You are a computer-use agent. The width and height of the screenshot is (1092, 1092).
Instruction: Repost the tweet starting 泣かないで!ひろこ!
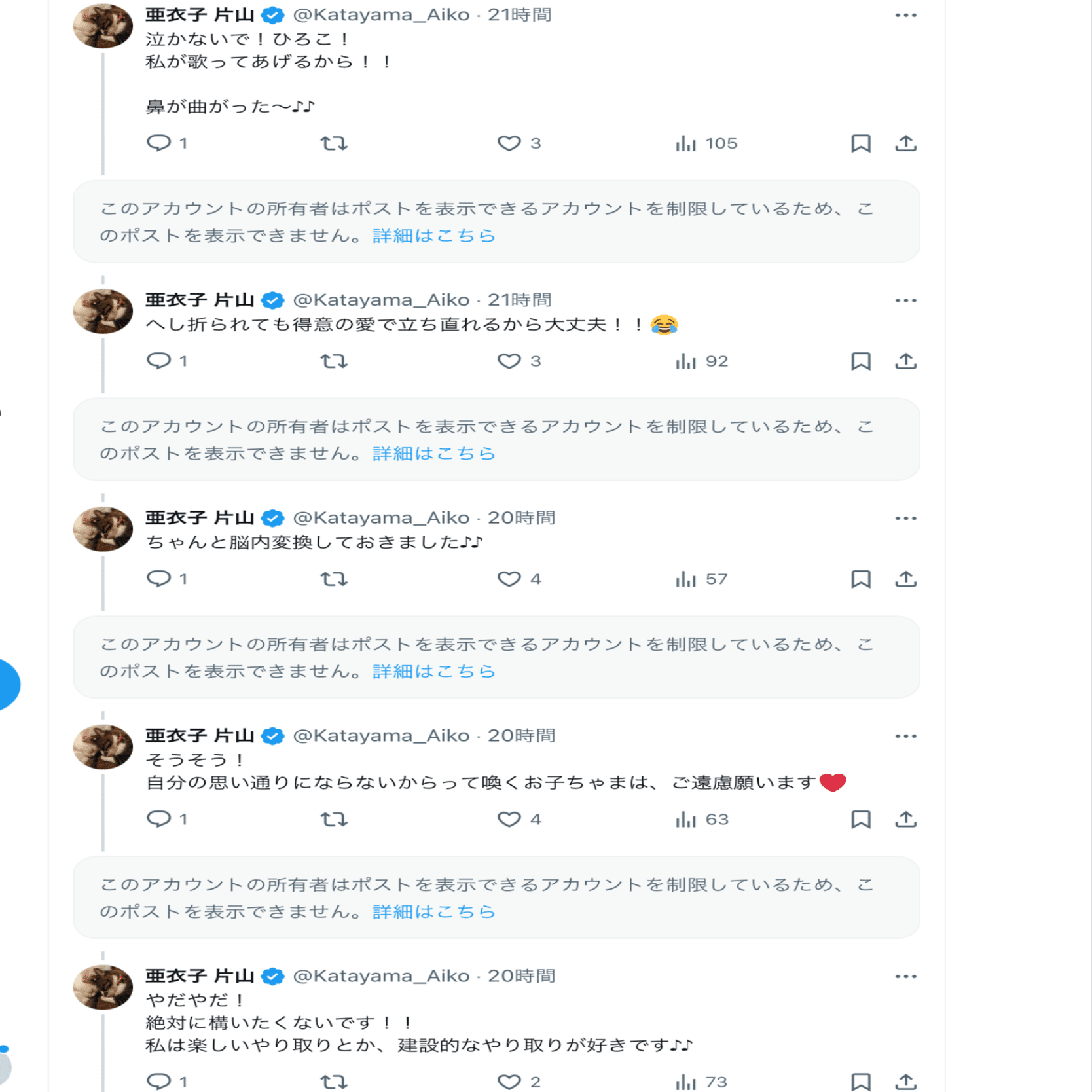click(334, 143)
